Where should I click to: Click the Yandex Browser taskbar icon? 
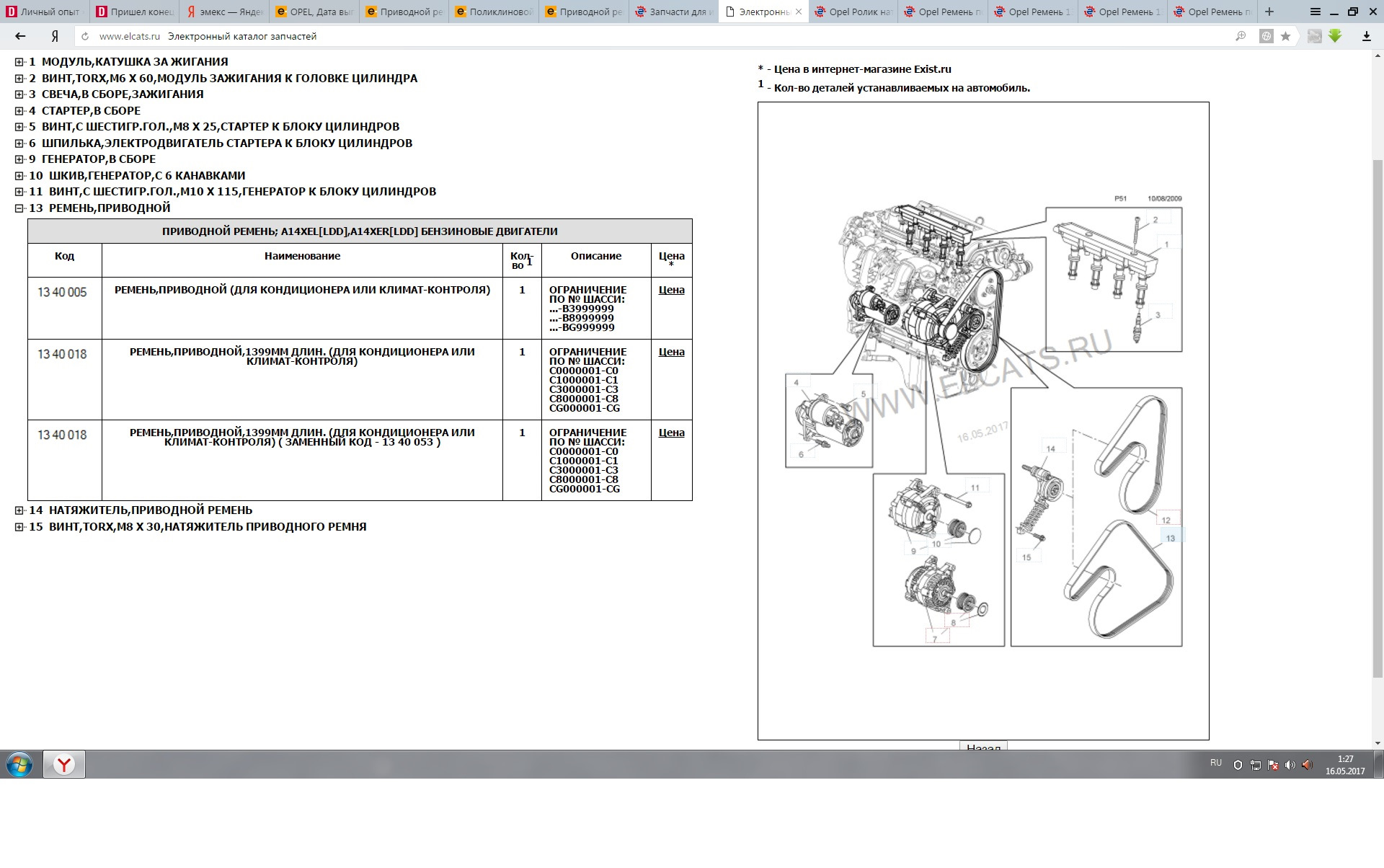(64, 764)
